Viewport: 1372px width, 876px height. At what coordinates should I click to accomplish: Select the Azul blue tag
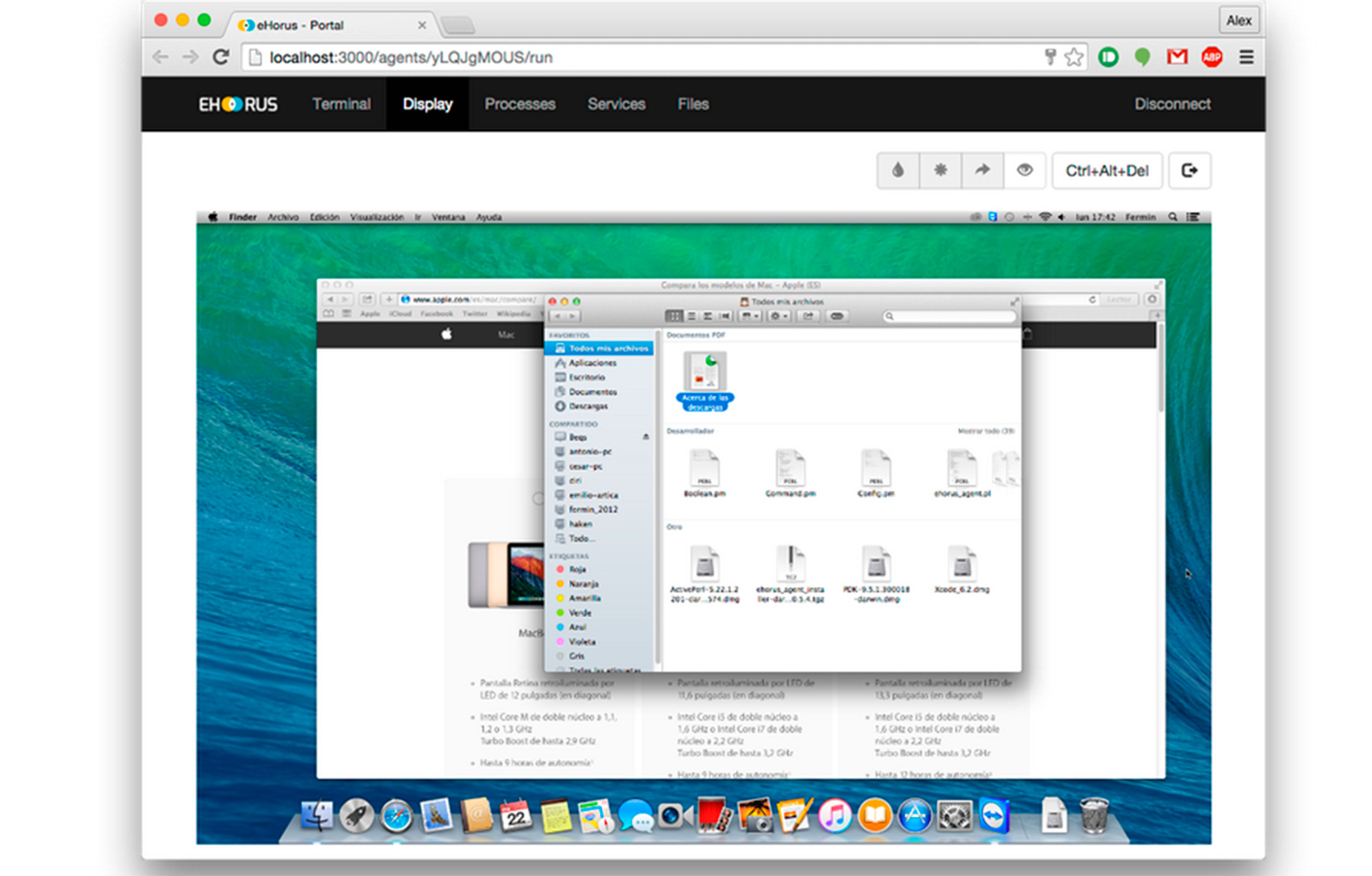tap(599, 628)
